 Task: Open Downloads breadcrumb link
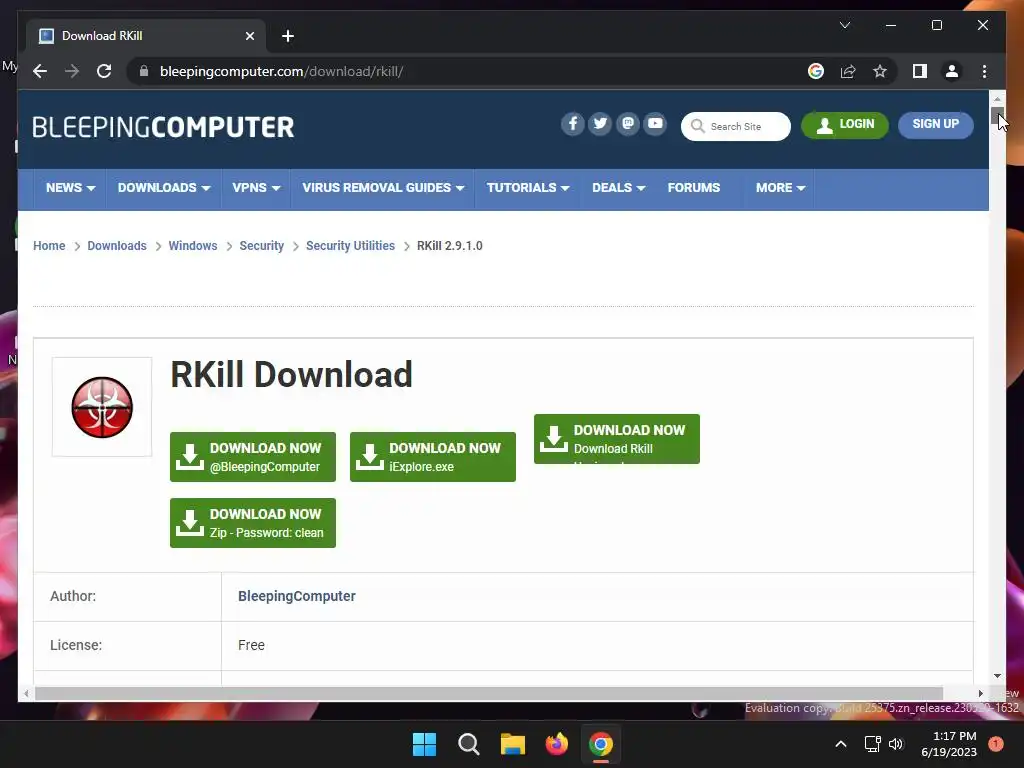(x=117, y=246)
